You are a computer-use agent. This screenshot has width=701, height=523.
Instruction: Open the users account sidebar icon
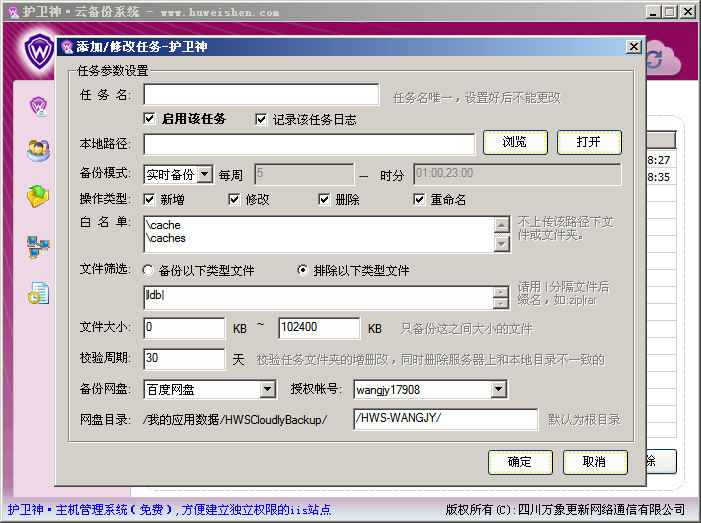(38, 151)
